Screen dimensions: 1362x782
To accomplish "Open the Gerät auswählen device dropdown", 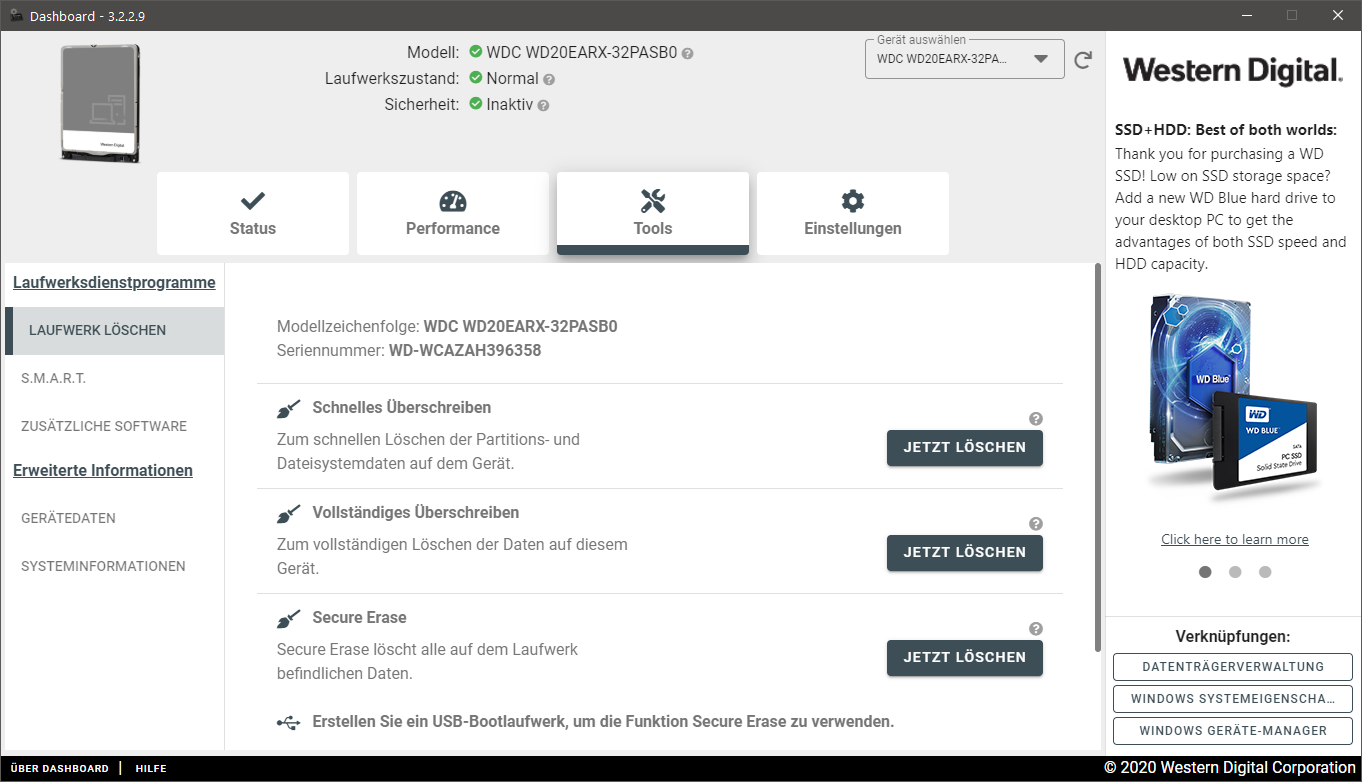I will (964, 59).
